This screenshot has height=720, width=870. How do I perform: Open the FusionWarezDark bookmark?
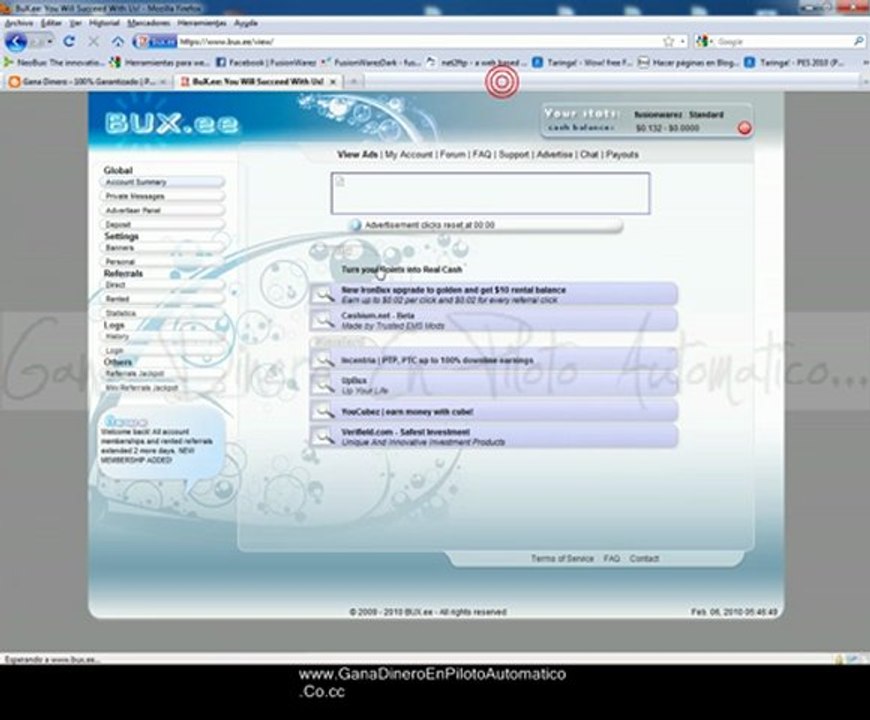[x=371, y=63]
